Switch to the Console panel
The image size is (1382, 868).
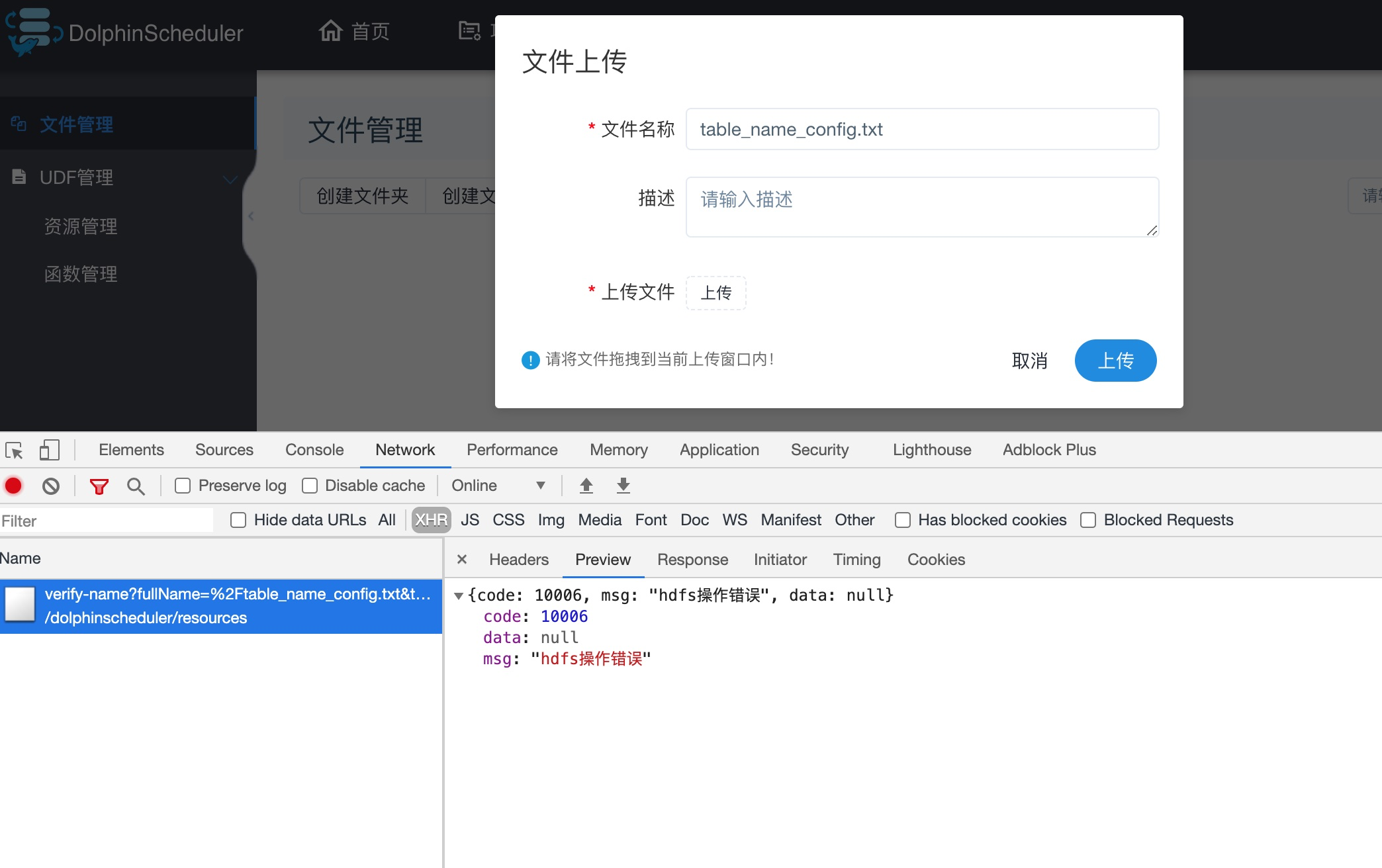[314, 450]
